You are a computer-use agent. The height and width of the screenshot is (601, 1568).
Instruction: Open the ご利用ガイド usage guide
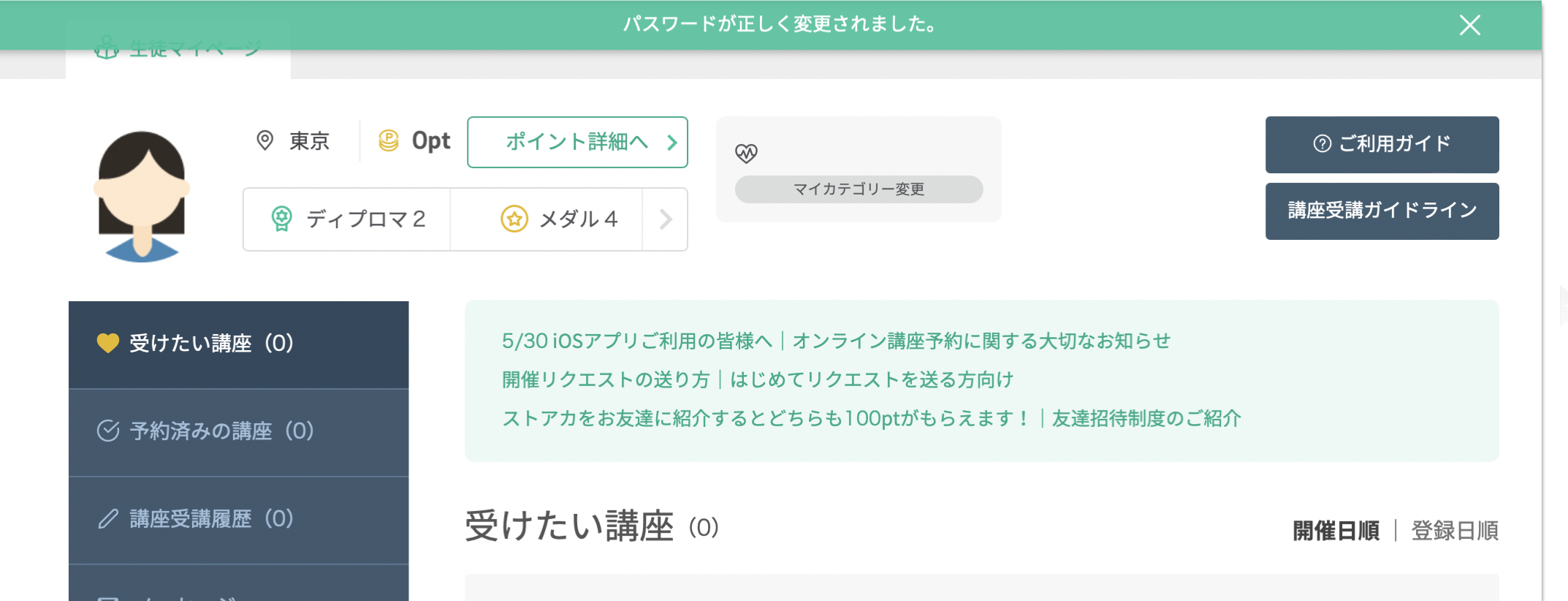point(1382,144)
